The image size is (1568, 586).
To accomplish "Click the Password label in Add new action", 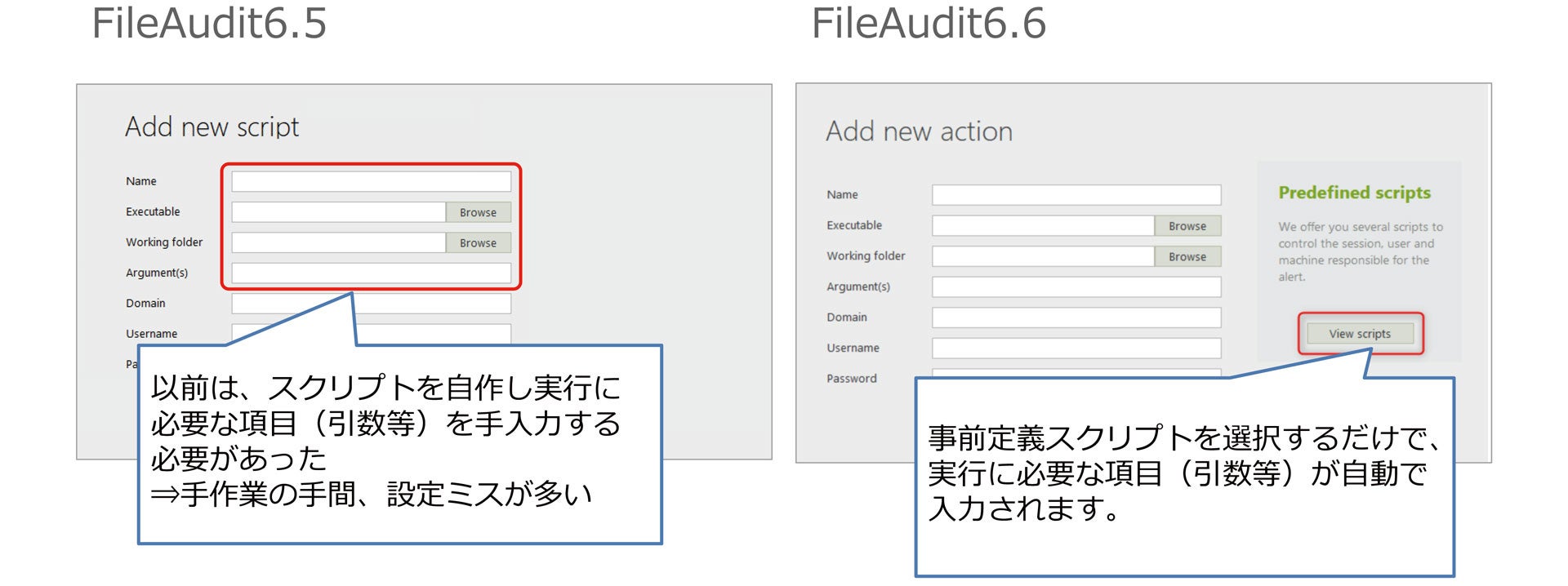I will pos(852,379).
